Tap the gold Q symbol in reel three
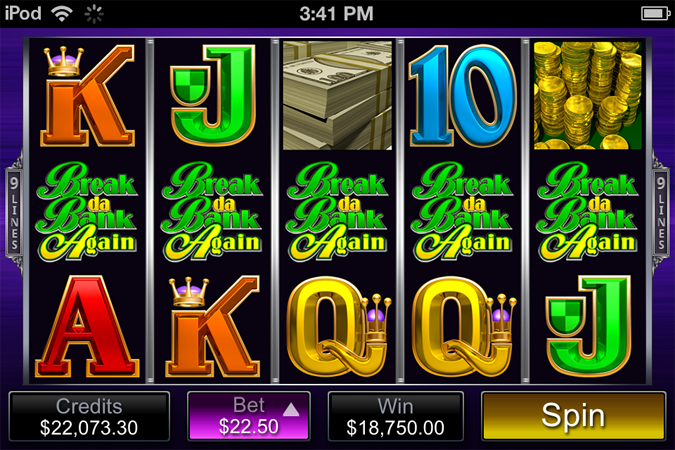The height and width of the screenshot is (450, 675). click(339, 326)
